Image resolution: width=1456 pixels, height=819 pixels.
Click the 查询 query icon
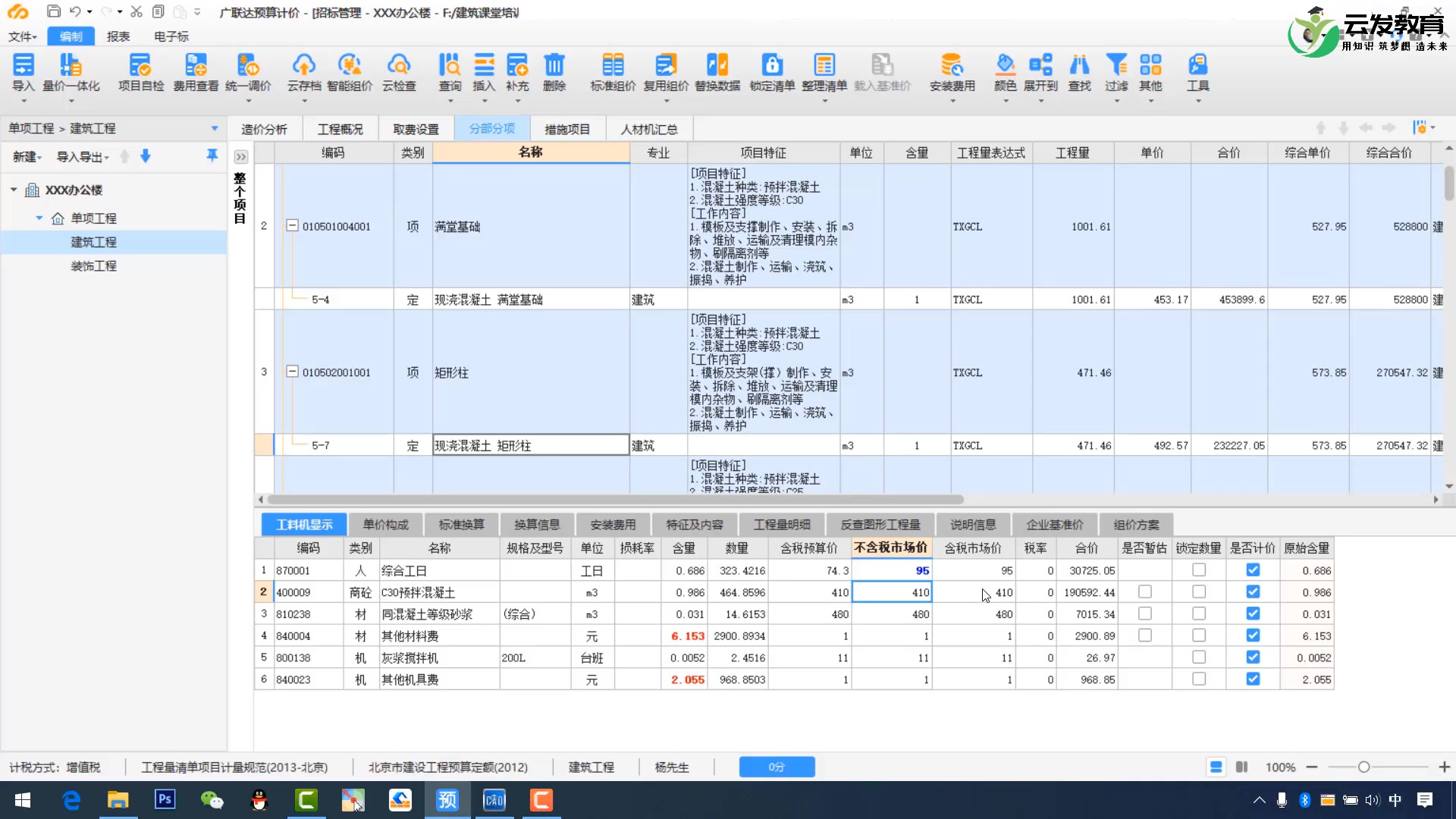pos(450,73)
